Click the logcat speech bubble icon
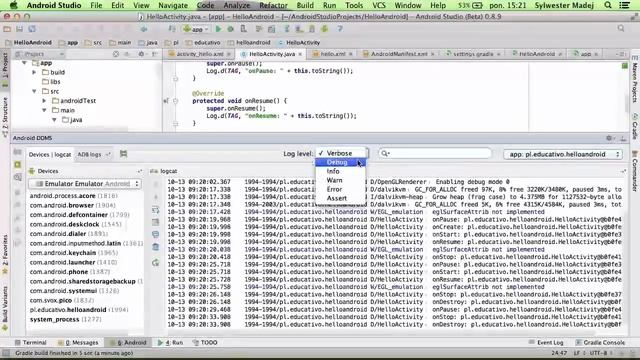The height and width of the screenshot is (360, 640). 156,234
